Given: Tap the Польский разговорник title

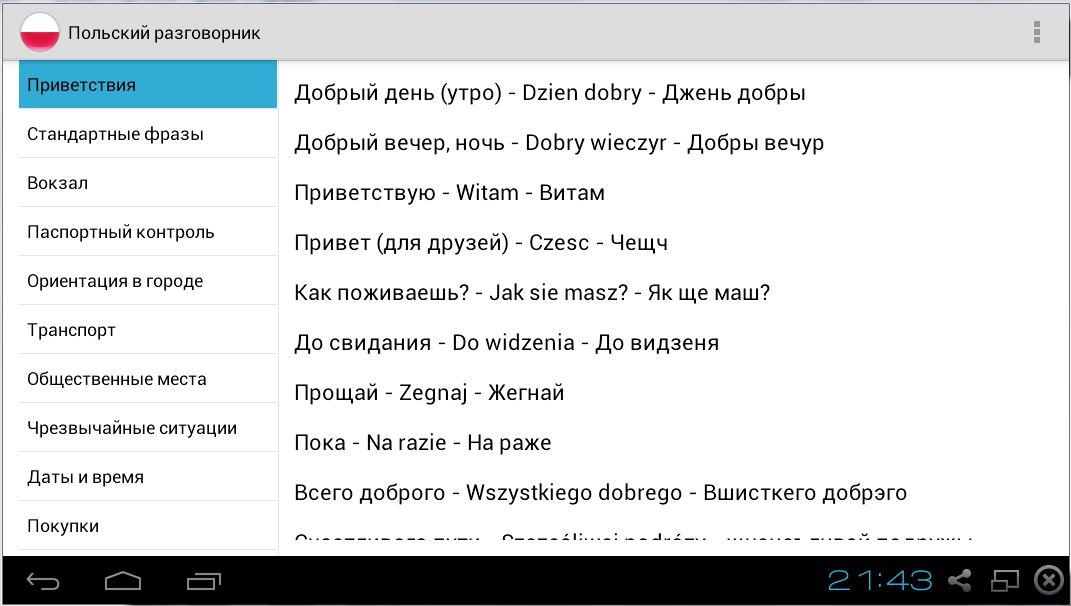Looking at the screenshot, I should click(164, 33).
